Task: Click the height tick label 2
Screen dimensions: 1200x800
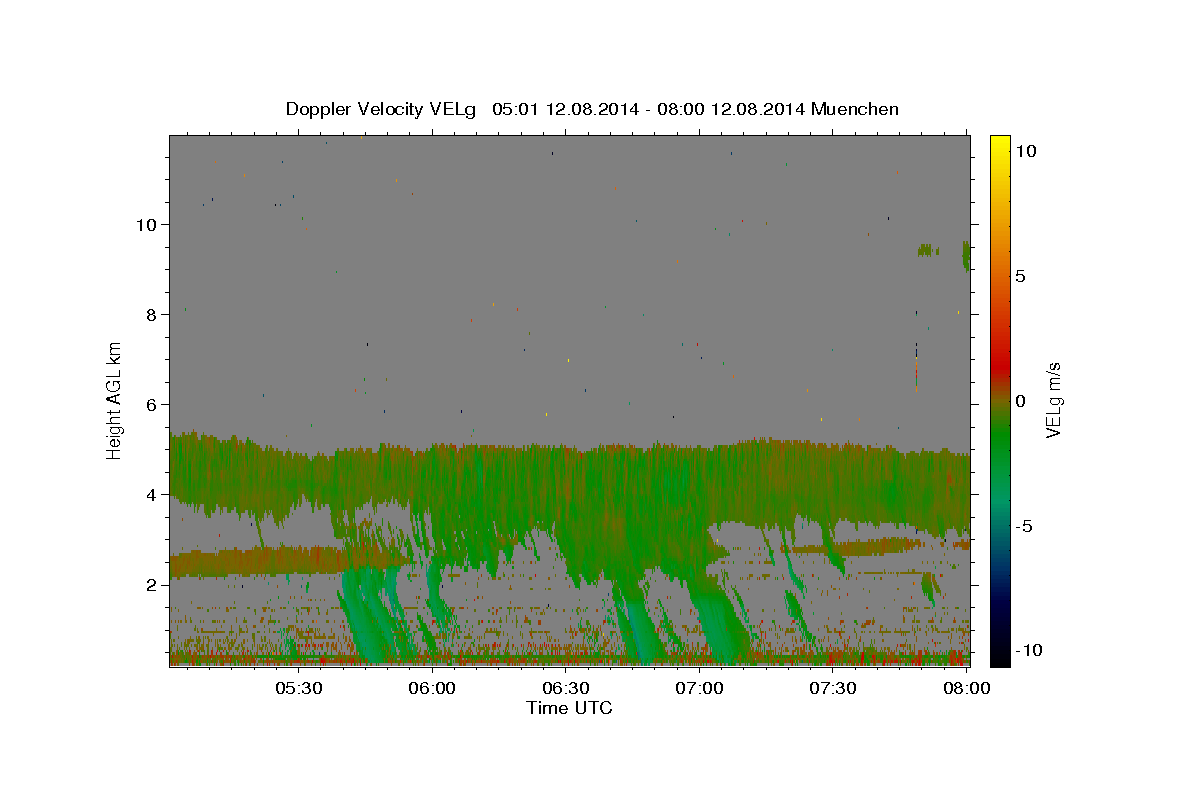Action: (150, 584)
